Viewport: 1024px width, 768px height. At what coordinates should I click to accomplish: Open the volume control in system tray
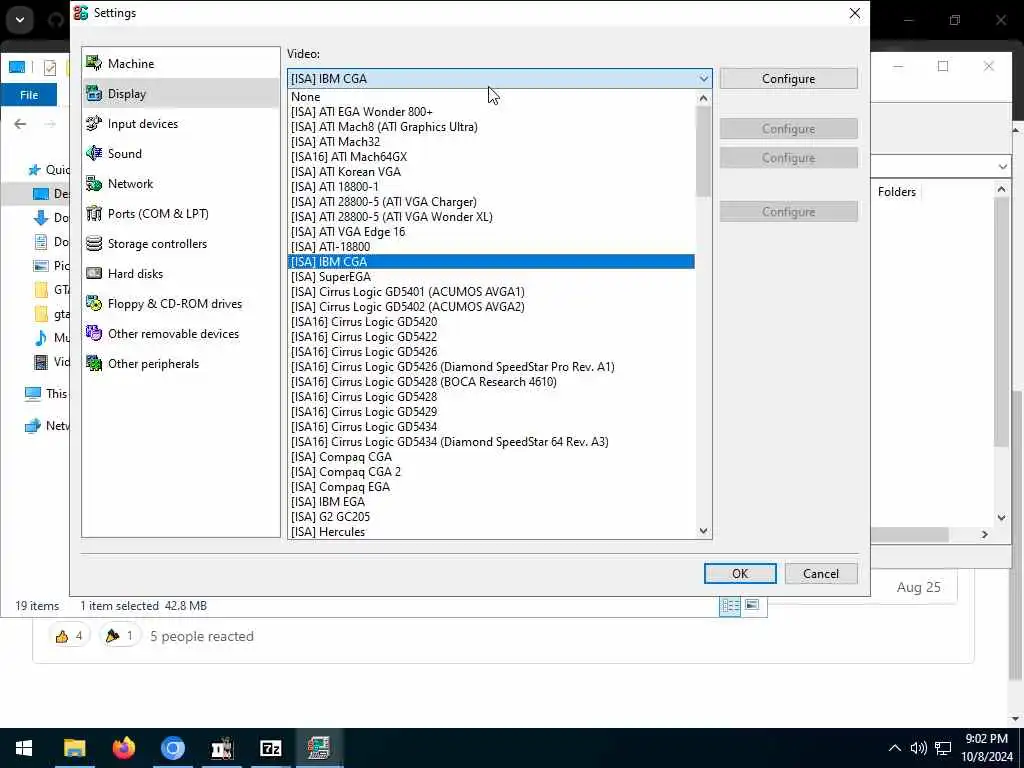point(918,748)
